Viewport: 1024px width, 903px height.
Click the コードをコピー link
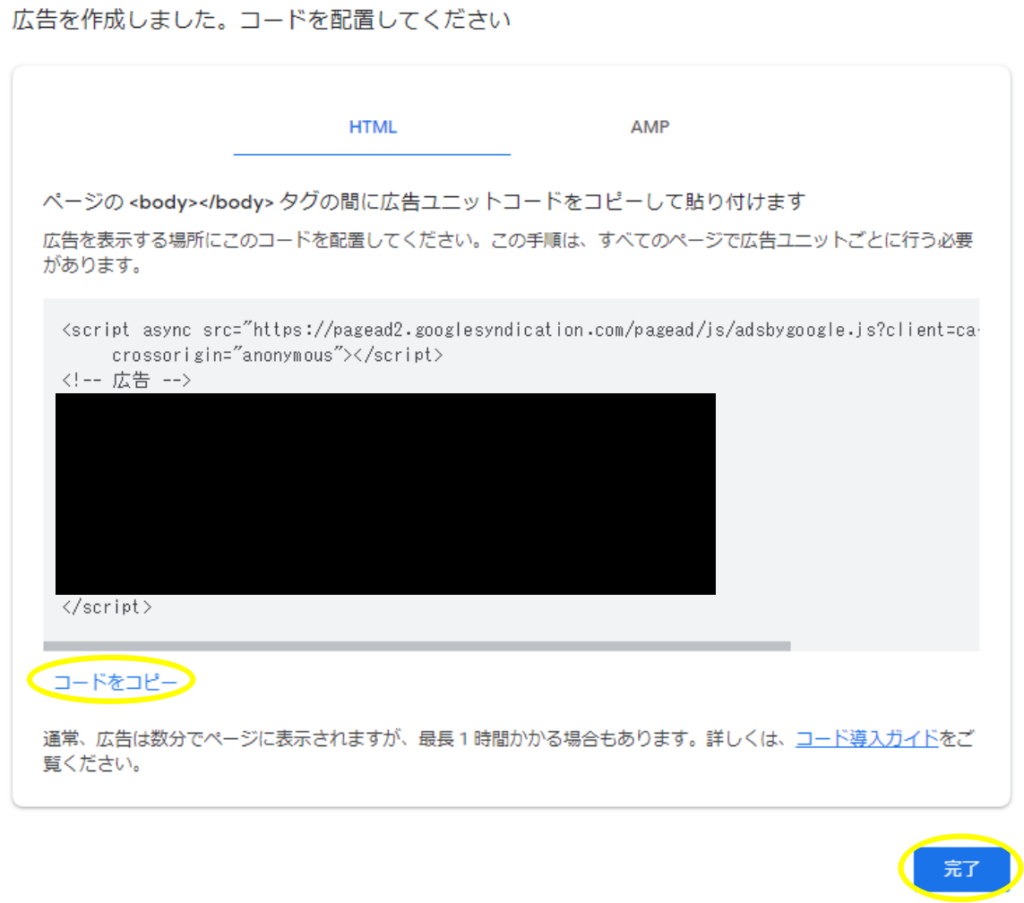116,682
